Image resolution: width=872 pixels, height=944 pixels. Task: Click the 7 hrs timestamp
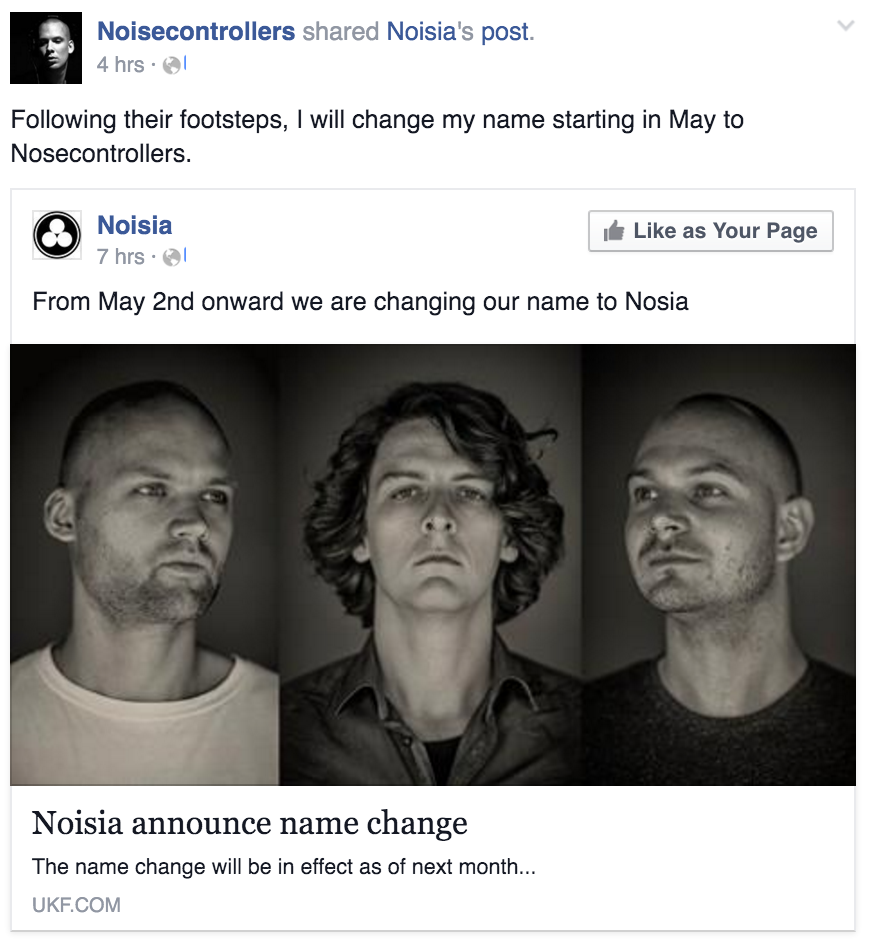(121, 257)
